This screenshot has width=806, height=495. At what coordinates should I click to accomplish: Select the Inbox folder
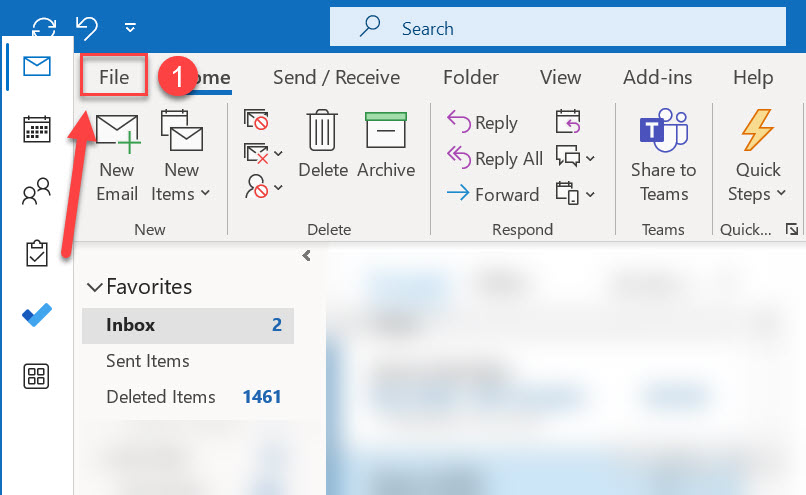pyautogui.click(x=188, y=325)
